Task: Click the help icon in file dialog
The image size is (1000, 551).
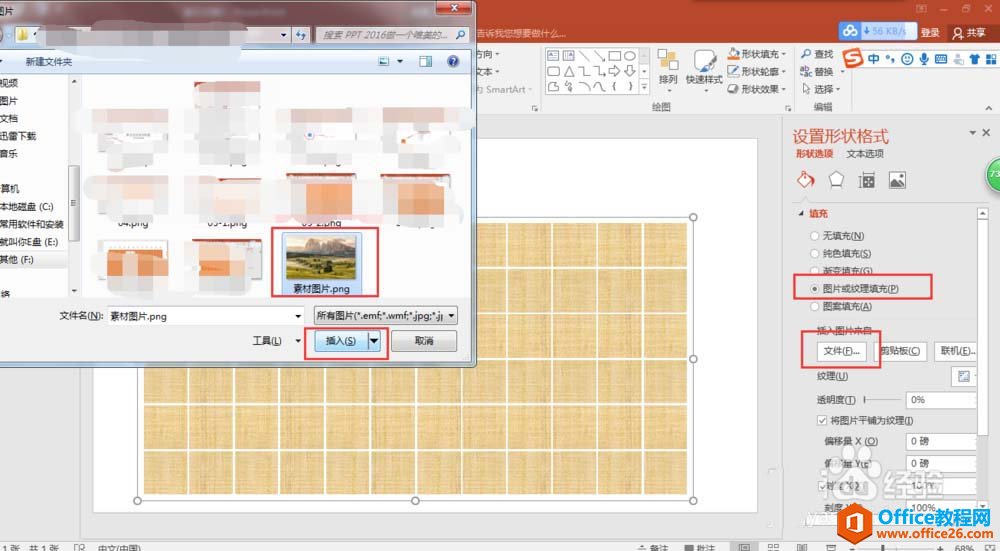Action: 453,62
